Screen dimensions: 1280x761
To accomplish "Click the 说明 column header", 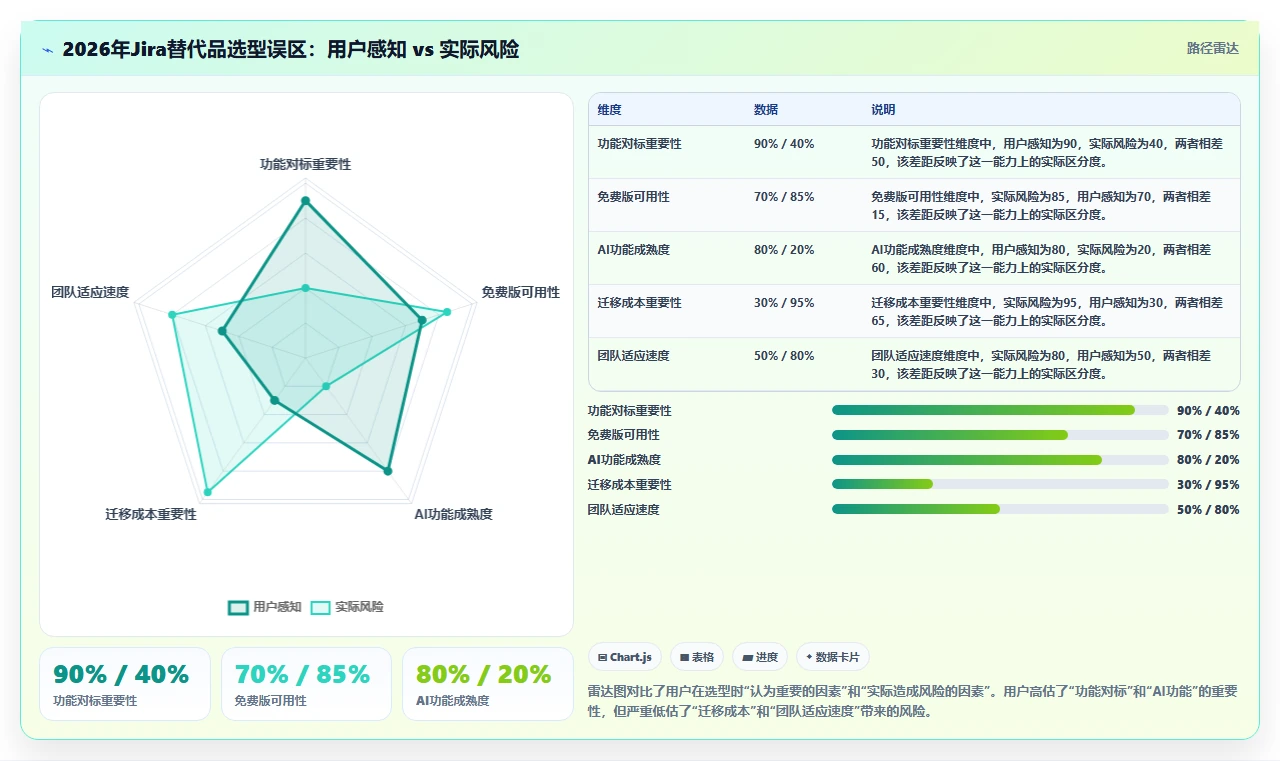I will (883, 110).
